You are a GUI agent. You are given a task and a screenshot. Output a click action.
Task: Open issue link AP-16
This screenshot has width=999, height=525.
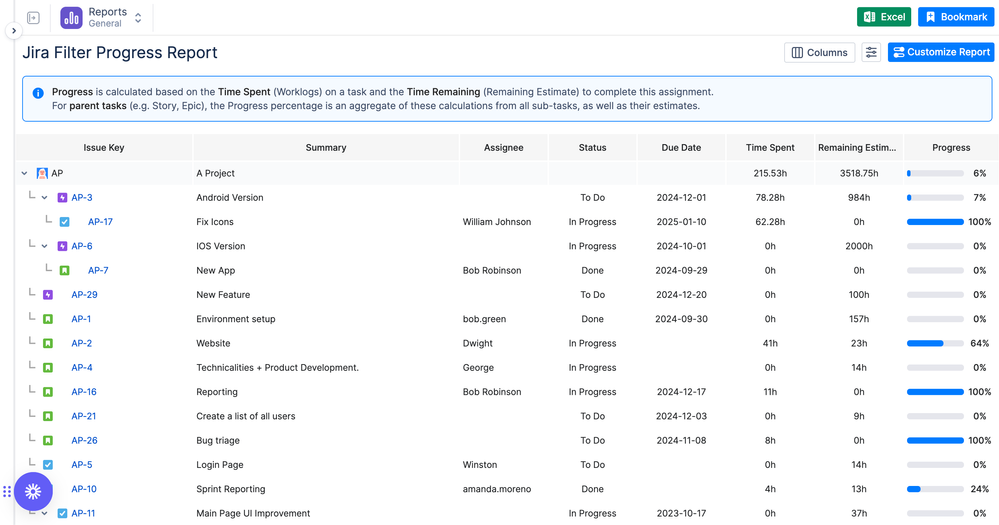click(84, 392)
